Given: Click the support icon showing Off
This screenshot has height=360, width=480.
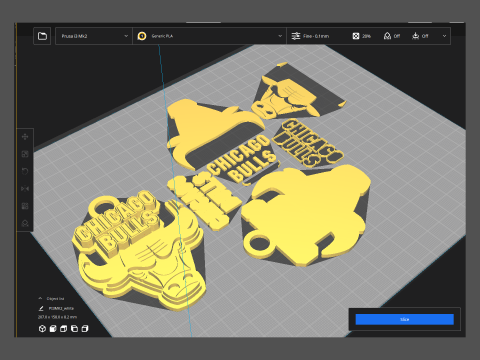Looking at the screenshot, I should [x=387, y=36].
